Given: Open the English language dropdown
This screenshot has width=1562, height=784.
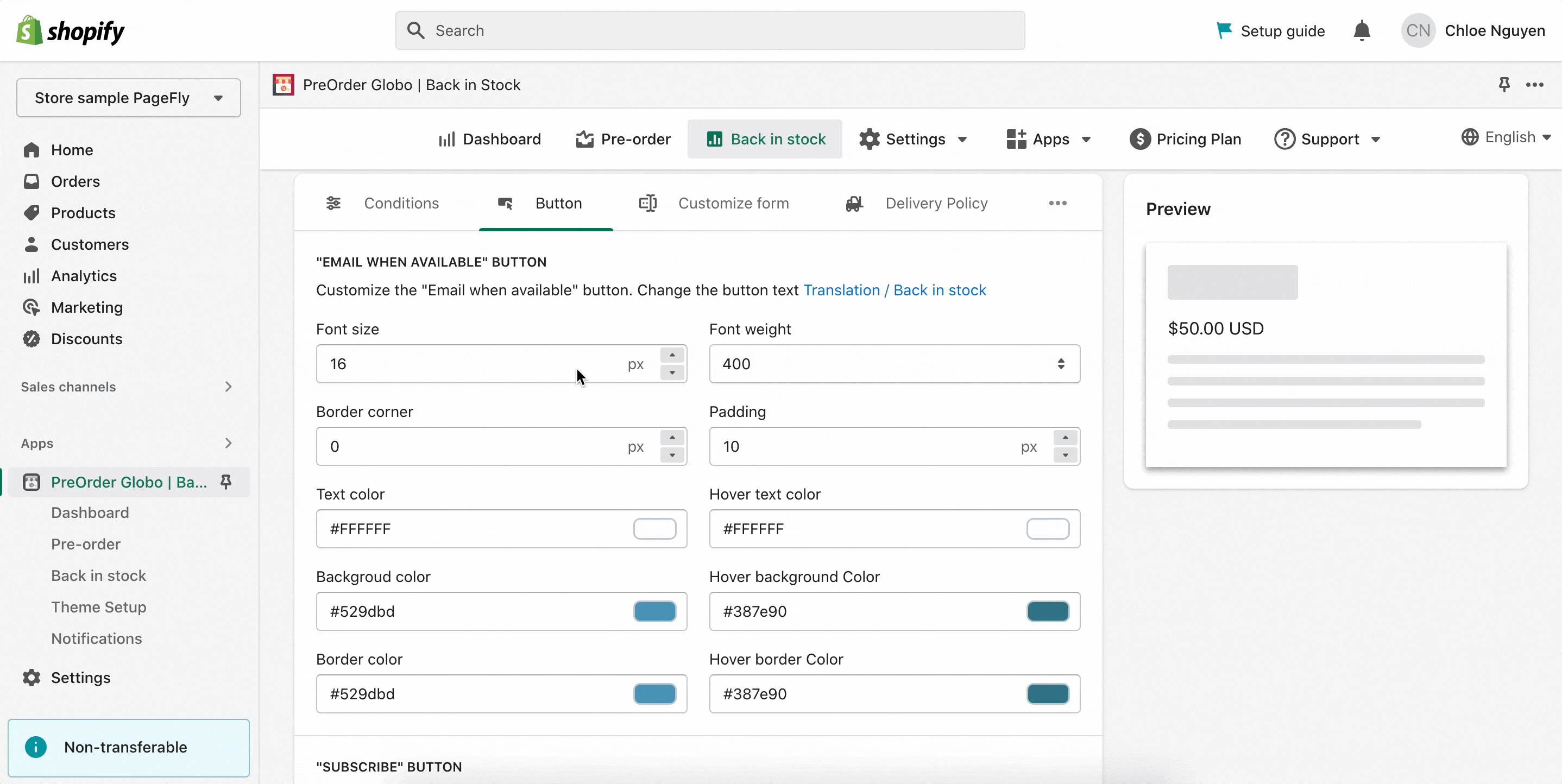Looking at the screenshot, I should [x=1506, y=137].
